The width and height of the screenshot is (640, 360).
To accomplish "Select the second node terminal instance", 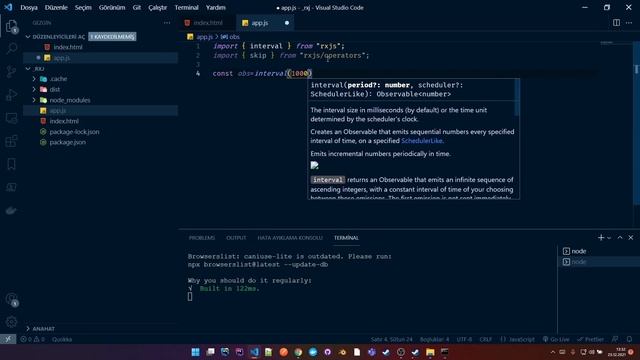I will tap(598, 262).
